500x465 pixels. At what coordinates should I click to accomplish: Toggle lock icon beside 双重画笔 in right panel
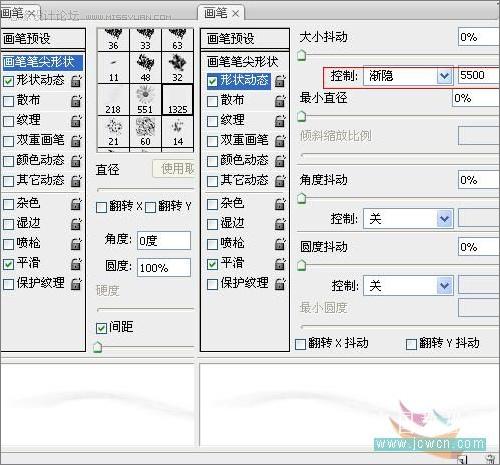[x=280, y=141]
